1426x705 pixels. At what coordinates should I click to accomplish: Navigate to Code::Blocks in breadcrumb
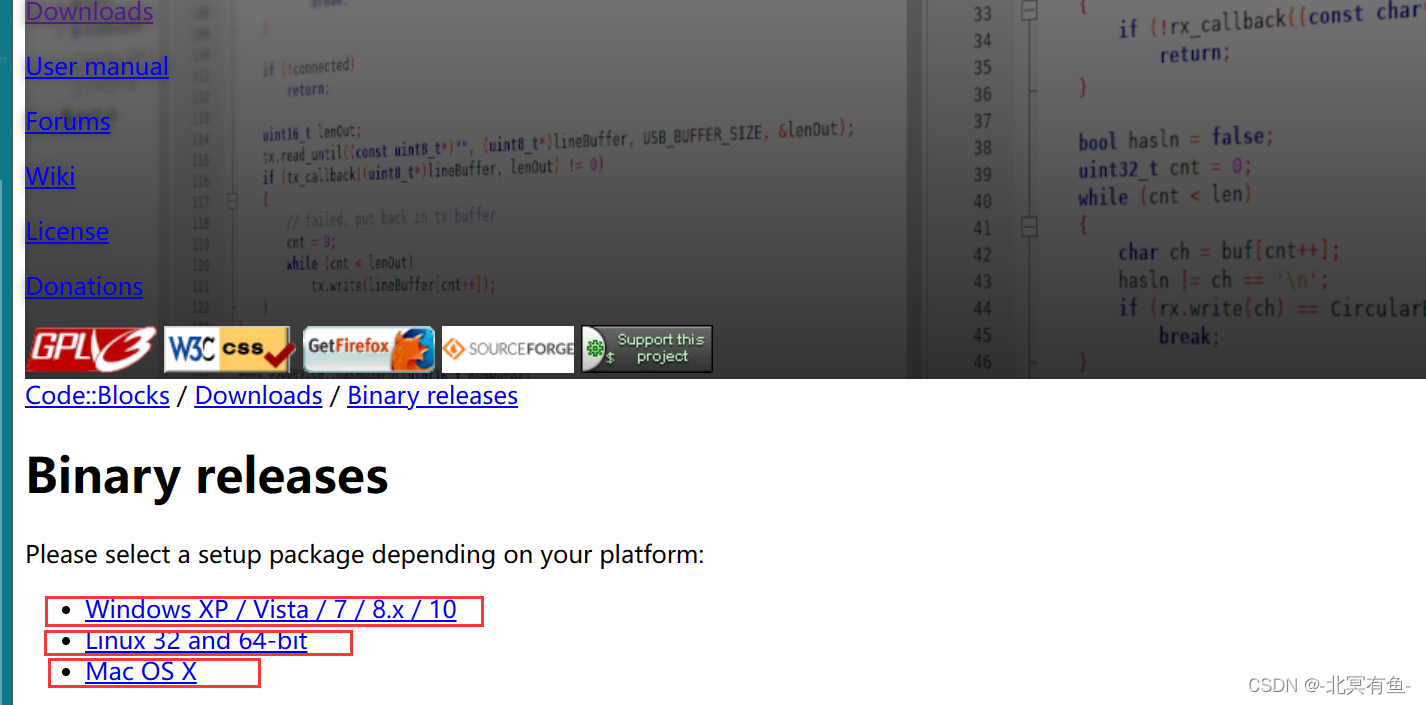(97, 396)
